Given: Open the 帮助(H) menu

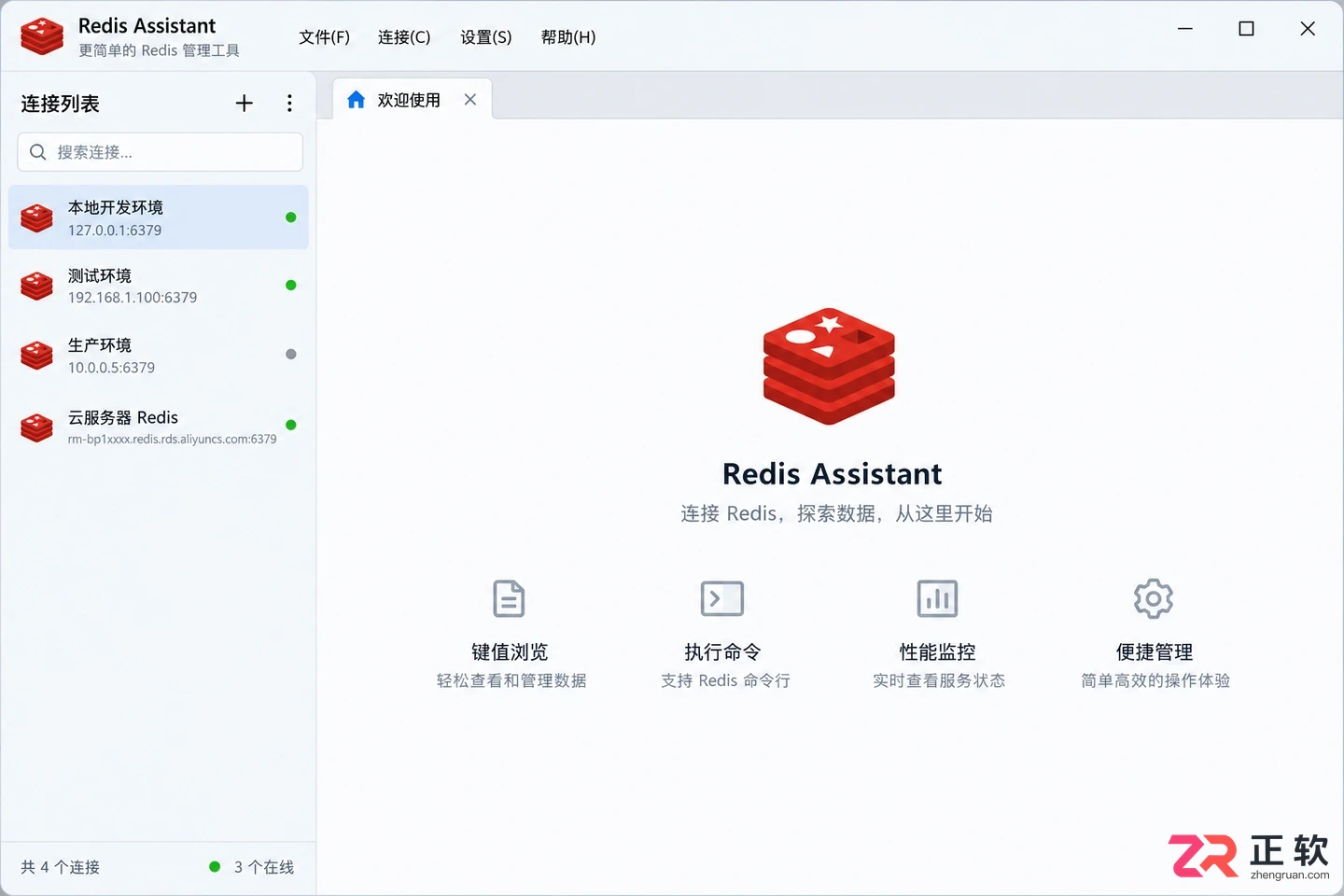Looking at the screenshot, I should pyautogui.click(x=568, y=37).
